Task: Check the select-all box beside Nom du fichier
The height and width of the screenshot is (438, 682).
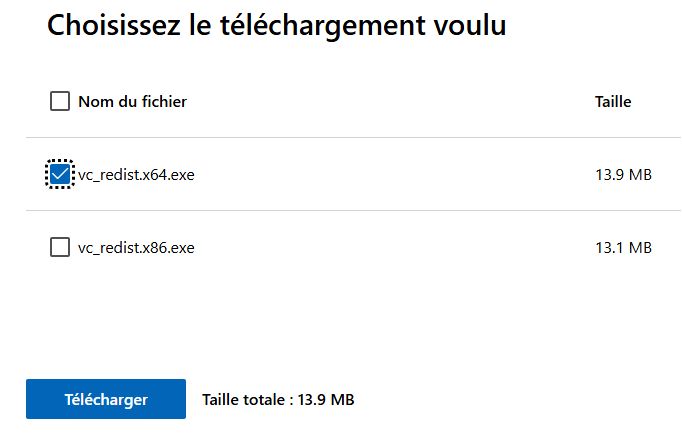Action: pos(60,101)
